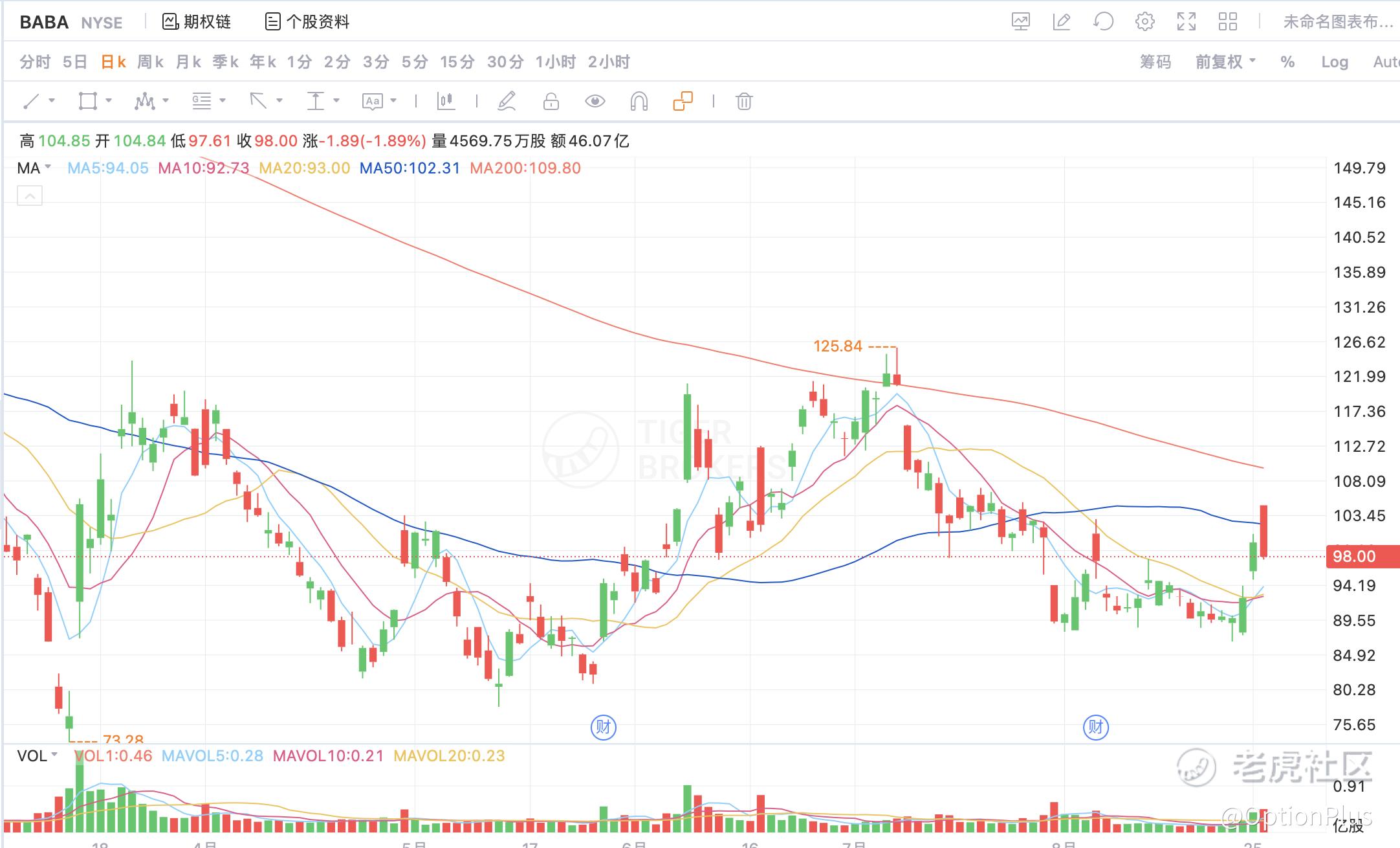Open the multi-chart grid layout icon
Viewport: 1400px width, 848px height.
[x=1227, y=22]
